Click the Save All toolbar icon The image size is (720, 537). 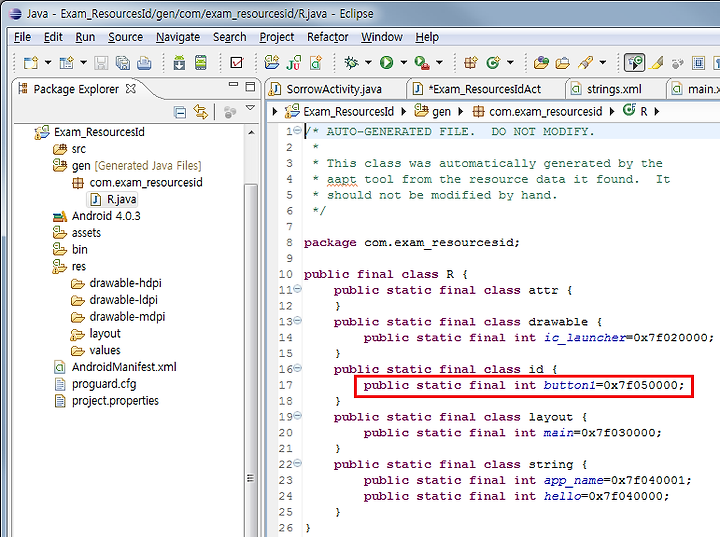point(123,62)
